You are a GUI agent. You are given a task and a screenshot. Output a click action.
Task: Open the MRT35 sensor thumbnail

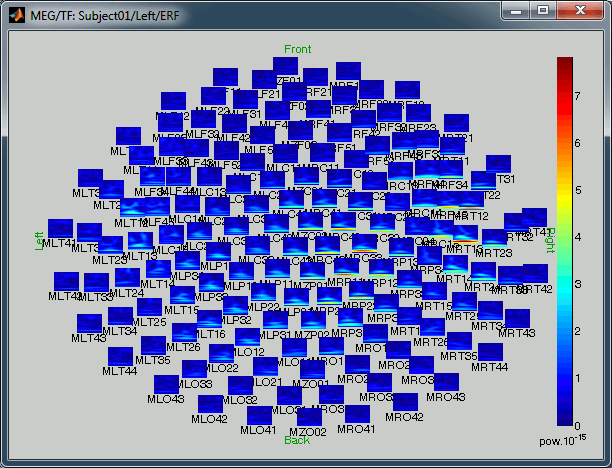(x=459, y=342)
